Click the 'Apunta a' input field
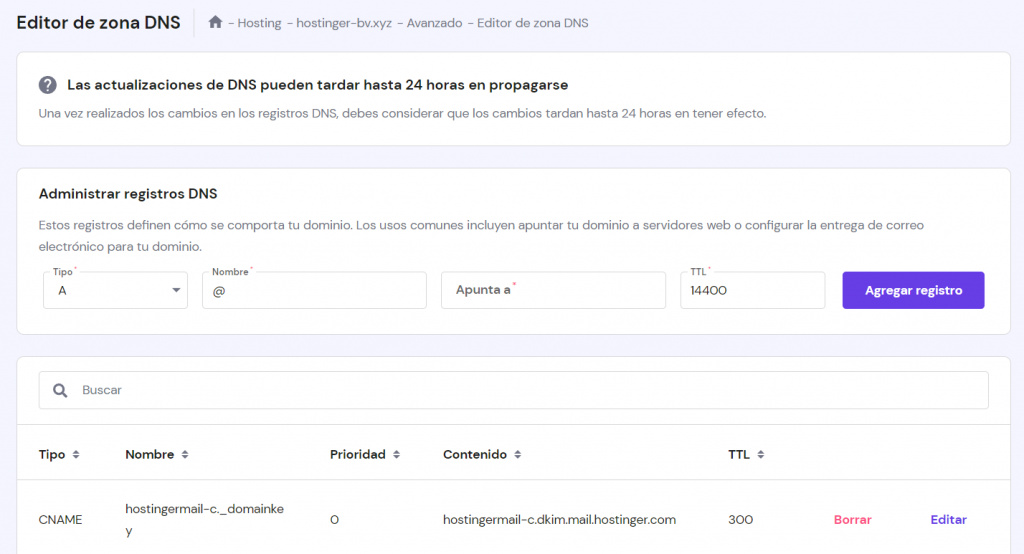This screenshot has width=1024, height=554. 553,290
